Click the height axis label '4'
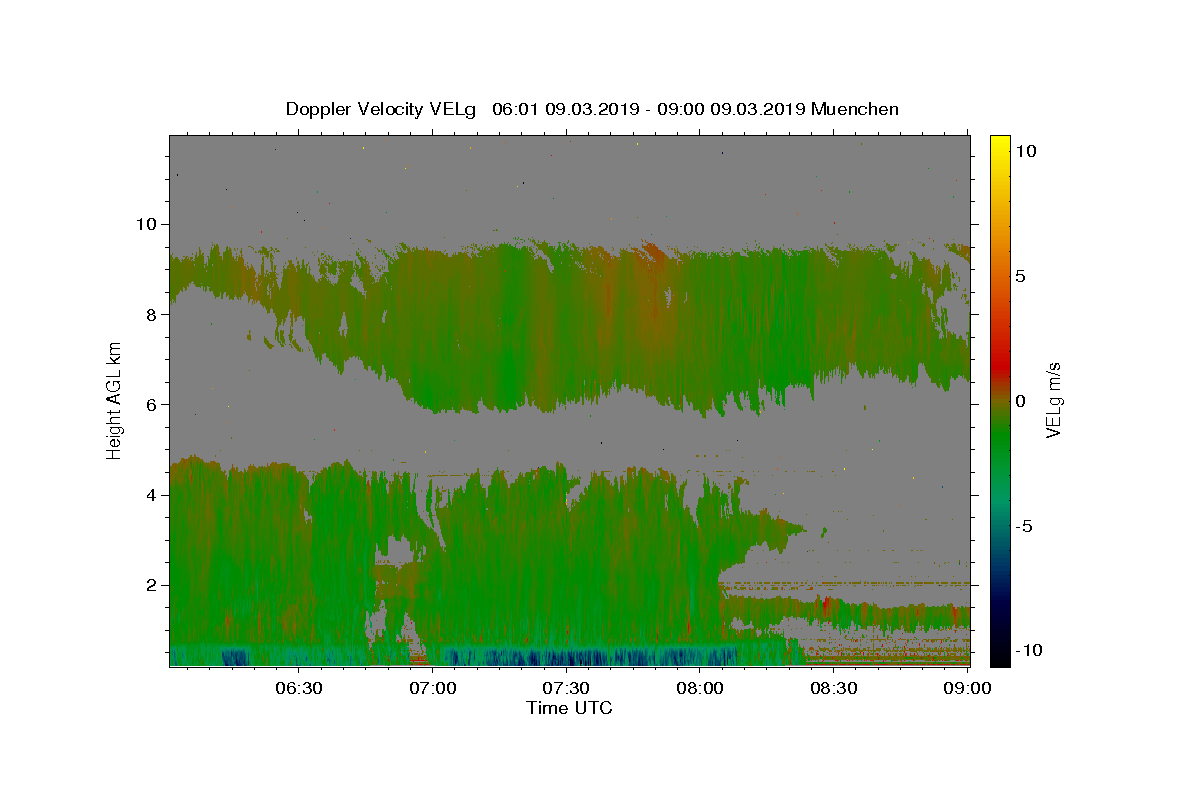The height and width of the screenshot is (800, 1200). [154, 495]
